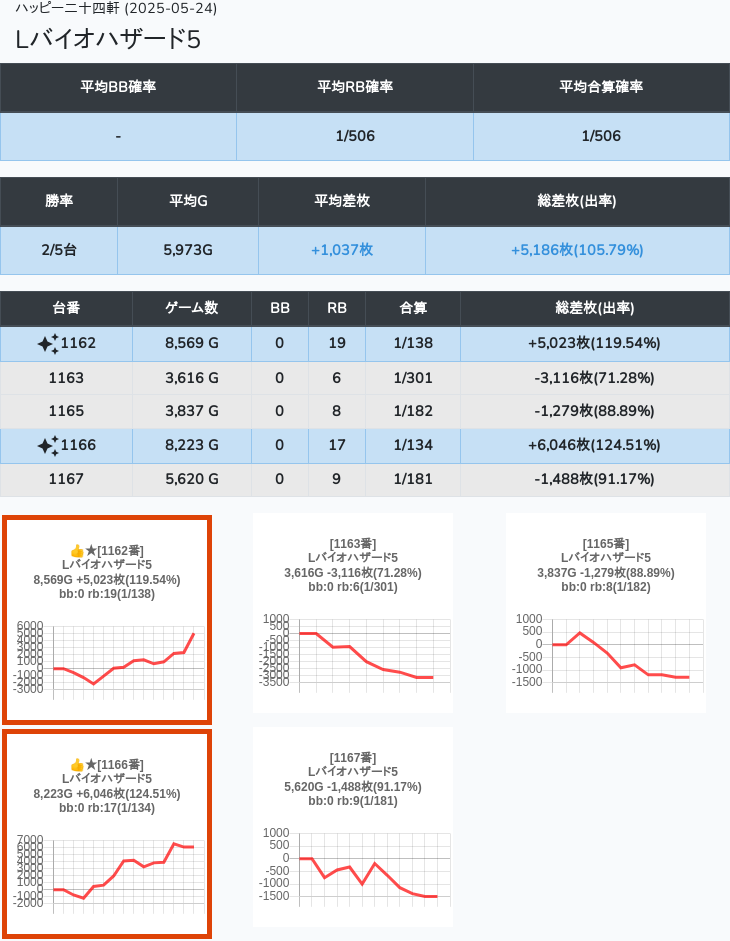This screenshot has height=941, width=730.
Task: Click the RB count 17 cell
Action: 337,445
